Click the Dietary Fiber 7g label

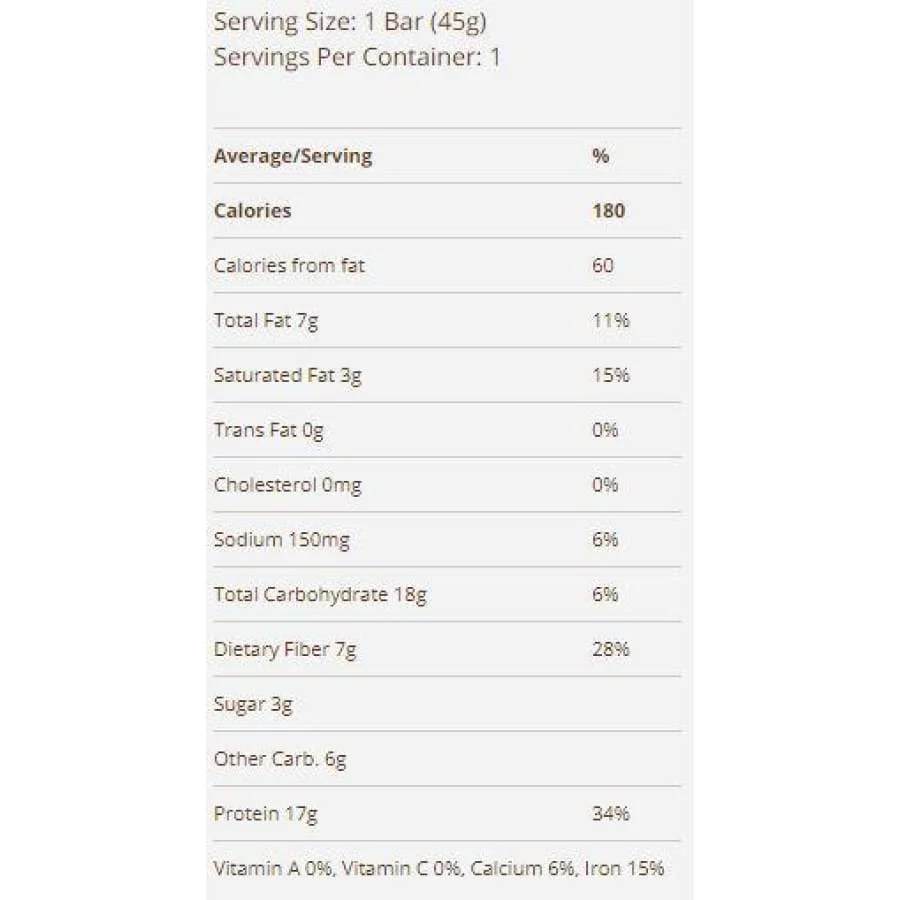coord(285,650)
